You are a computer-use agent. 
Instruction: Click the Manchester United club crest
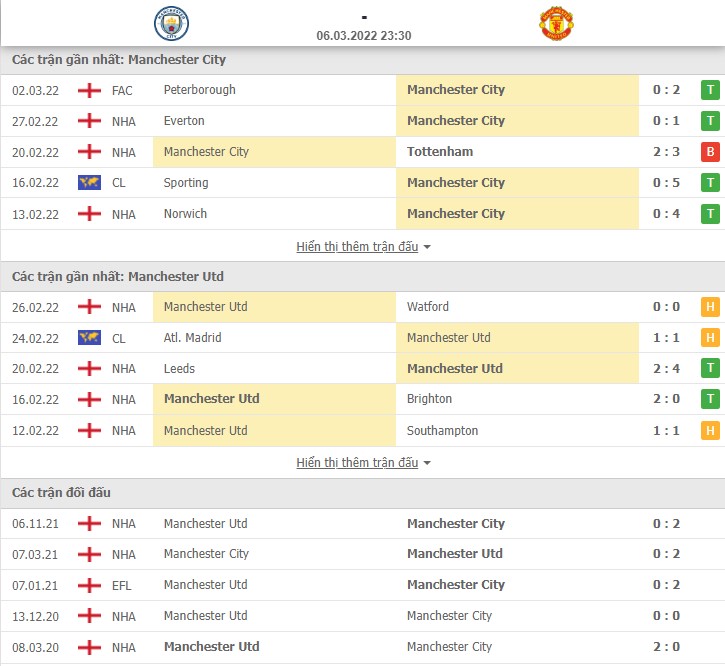point(556,23)
